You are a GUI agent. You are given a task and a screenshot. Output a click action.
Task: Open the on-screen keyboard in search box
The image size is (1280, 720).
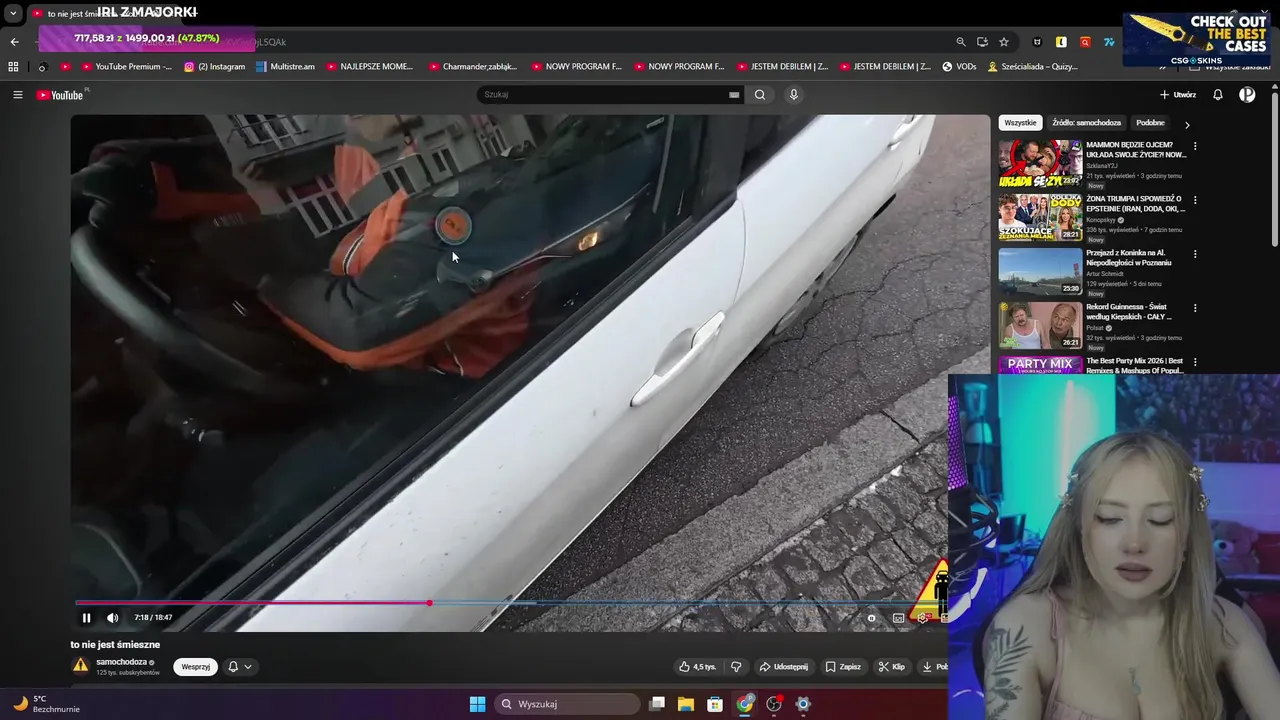pyautogui.click(x=734, y=95)
